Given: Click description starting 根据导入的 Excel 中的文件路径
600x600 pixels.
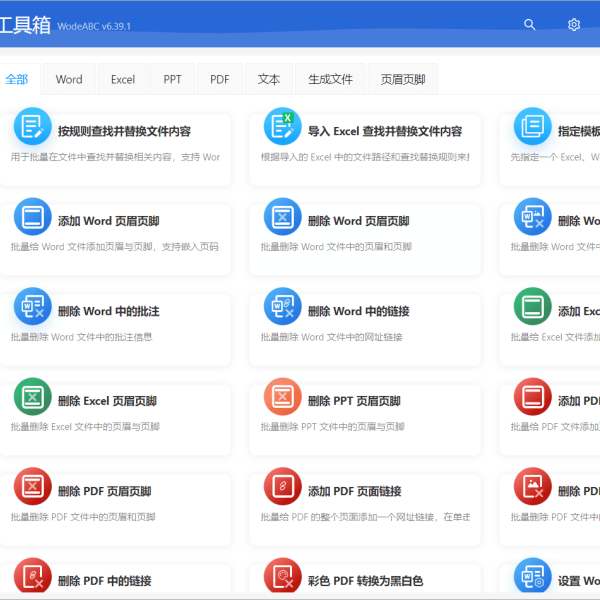Looking at the screenshot, I should pyautogui.click(x=365, y=157).
